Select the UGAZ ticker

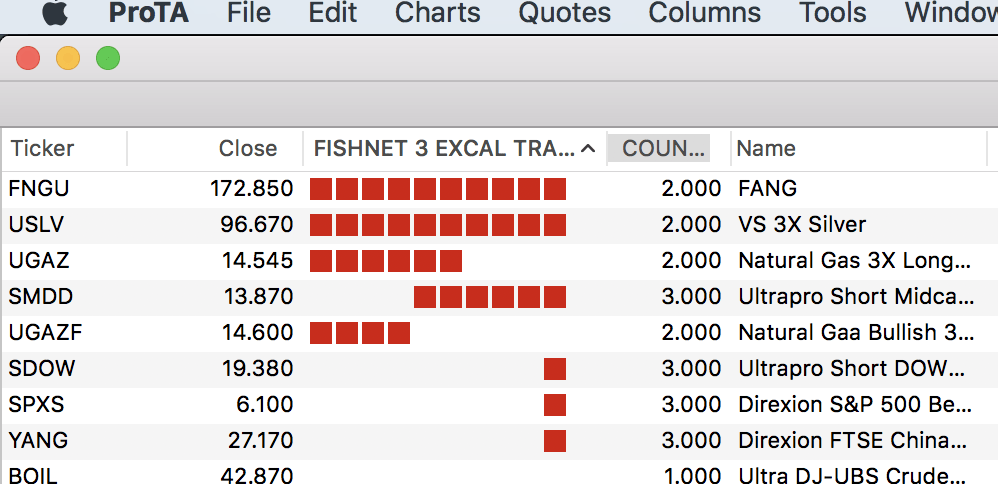[x=39, y=260]
